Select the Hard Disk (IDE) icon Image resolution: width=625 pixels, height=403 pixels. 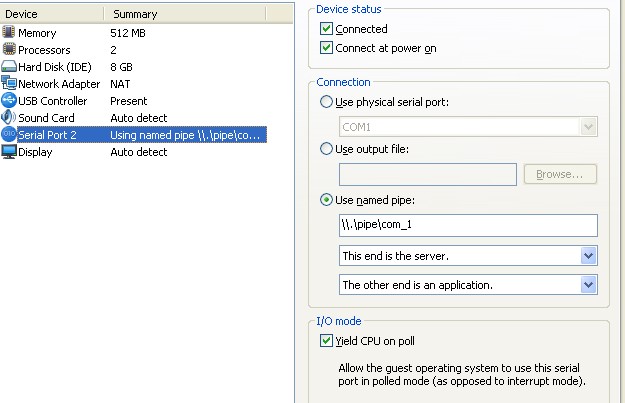click(x=9, y=67)
